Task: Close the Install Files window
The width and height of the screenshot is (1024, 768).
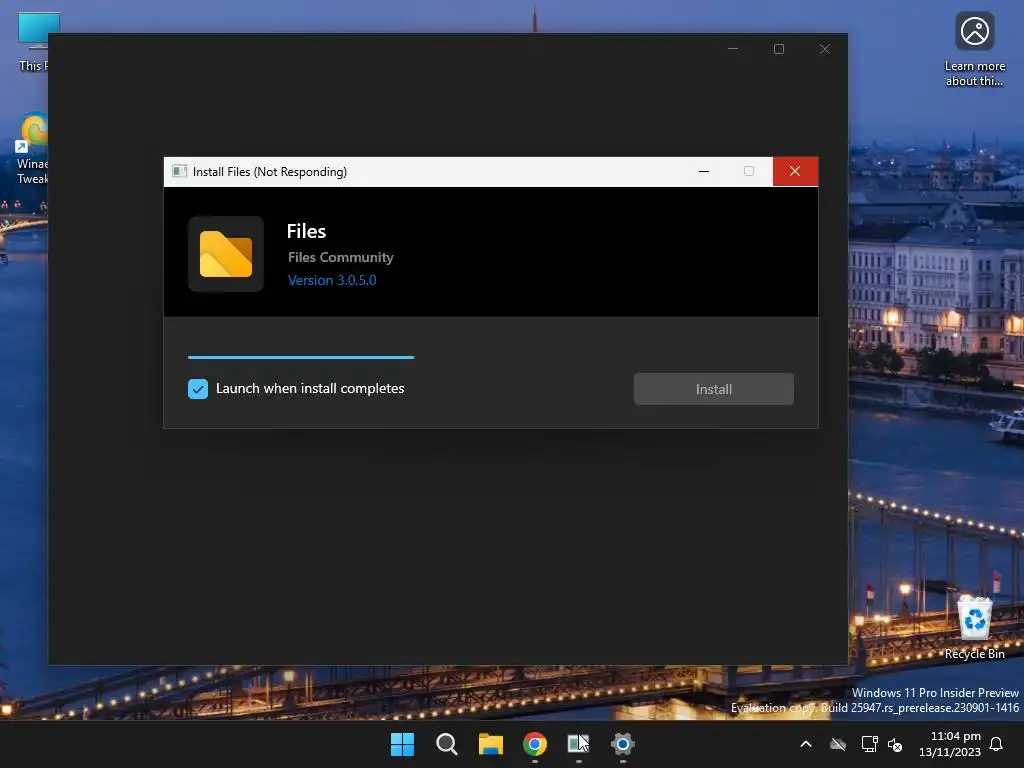Action: (x=795, y=171)
